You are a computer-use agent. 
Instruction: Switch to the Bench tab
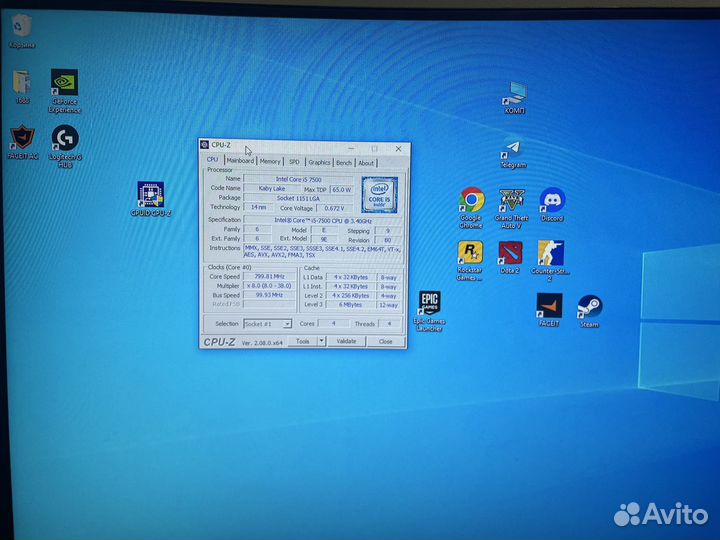pos(344,163)
